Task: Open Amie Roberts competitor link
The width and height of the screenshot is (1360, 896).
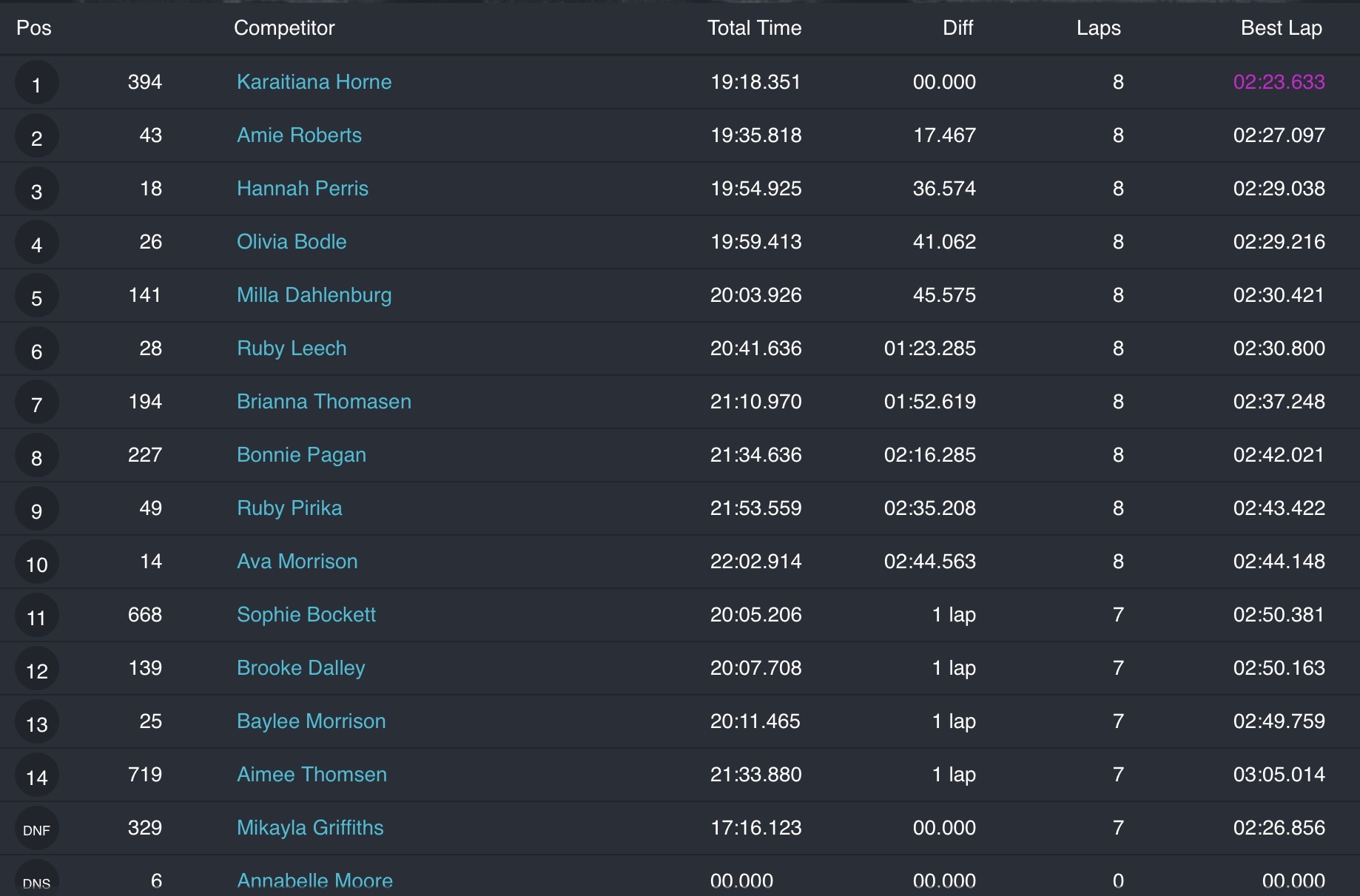Action: (x=299, y=135)
